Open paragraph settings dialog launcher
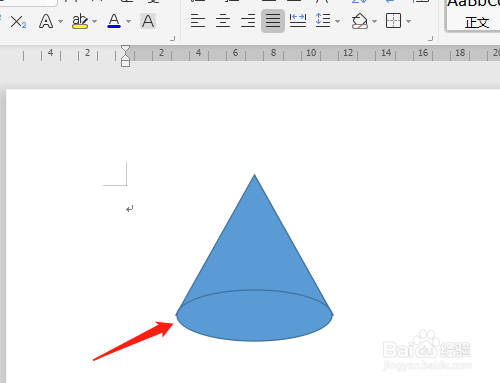This screenshot has width=500, height=383. point(430,38)
